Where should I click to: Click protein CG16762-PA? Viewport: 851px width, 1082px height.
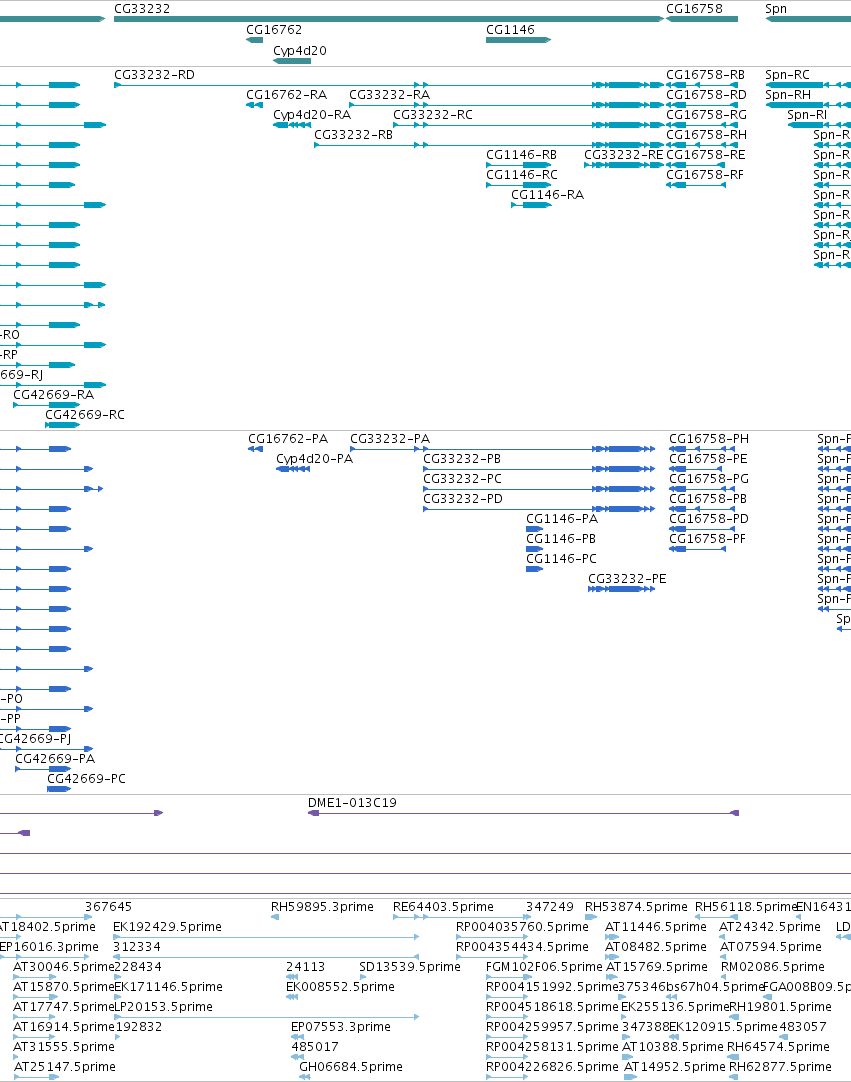255,449
